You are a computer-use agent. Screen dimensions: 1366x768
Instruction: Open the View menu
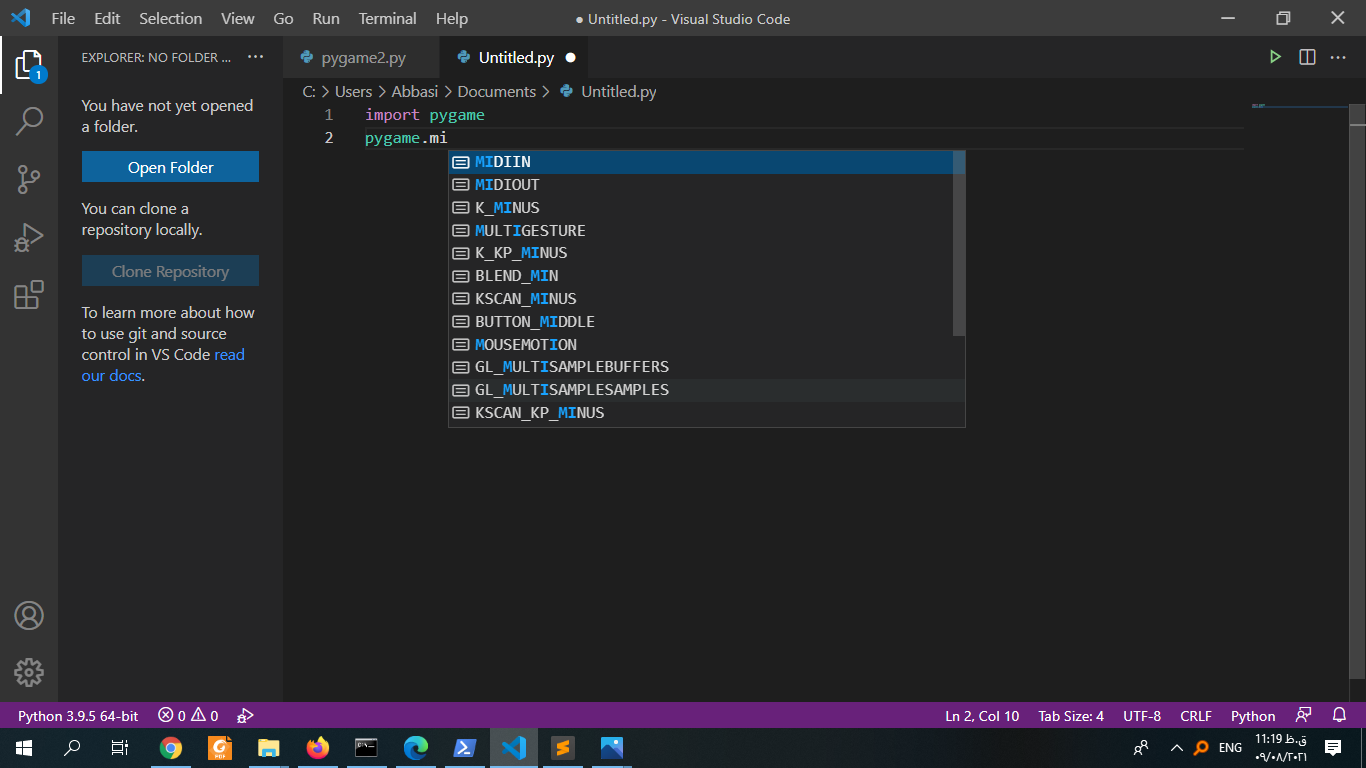coord(237,18)
